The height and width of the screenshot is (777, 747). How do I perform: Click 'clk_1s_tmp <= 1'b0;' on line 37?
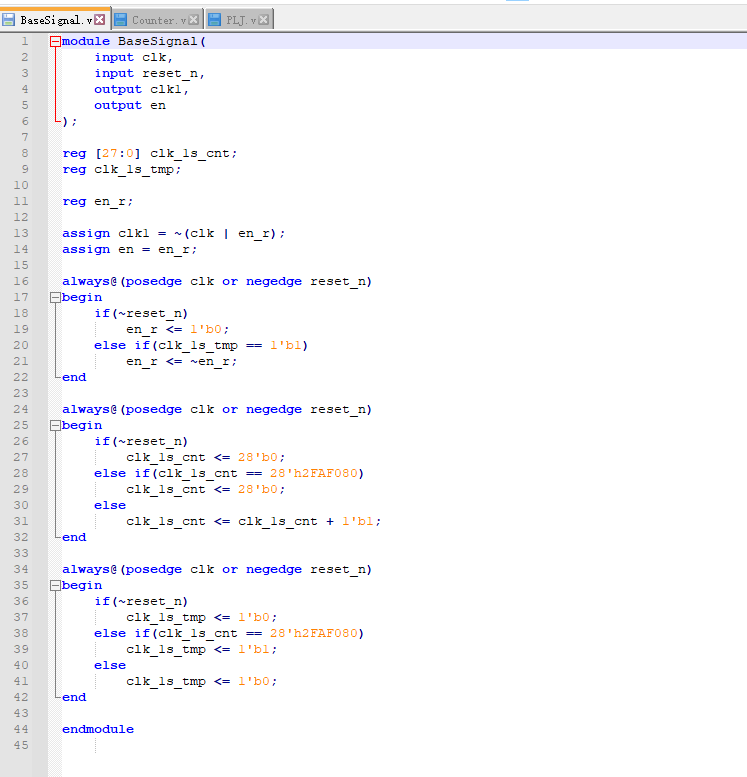(202, 617)
